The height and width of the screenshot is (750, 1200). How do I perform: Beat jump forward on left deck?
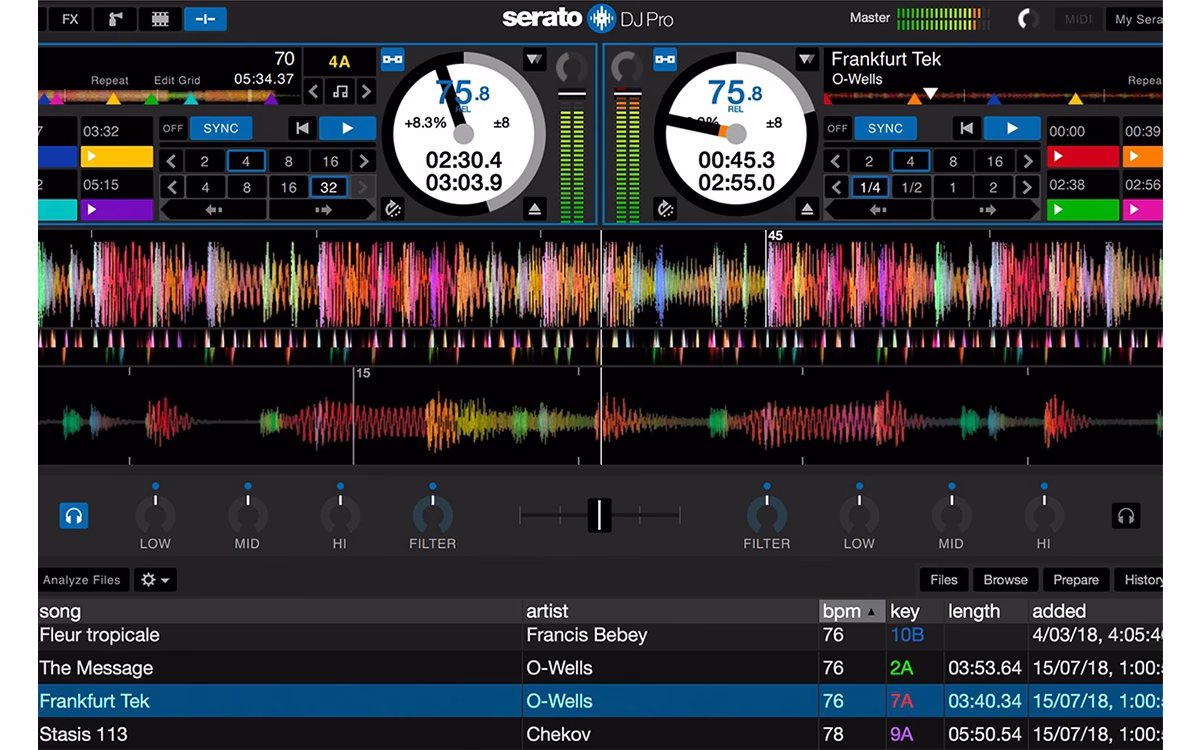click(x=323, y=210)
